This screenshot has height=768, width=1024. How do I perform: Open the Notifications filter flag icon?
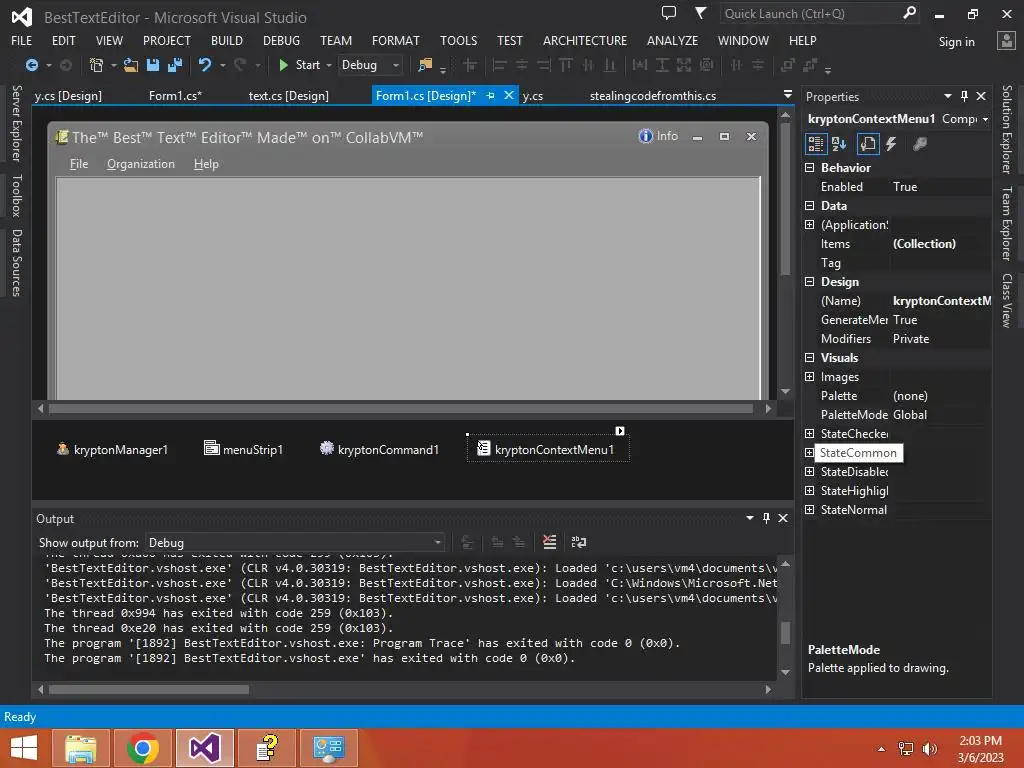[700, 13]
